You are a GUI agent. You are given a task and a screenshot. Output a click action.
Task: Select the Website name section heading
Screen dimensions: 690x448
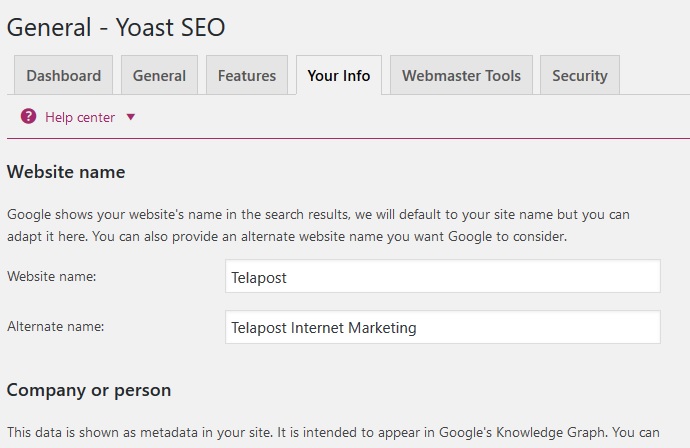pyautogui.click(x=66, y=172)
